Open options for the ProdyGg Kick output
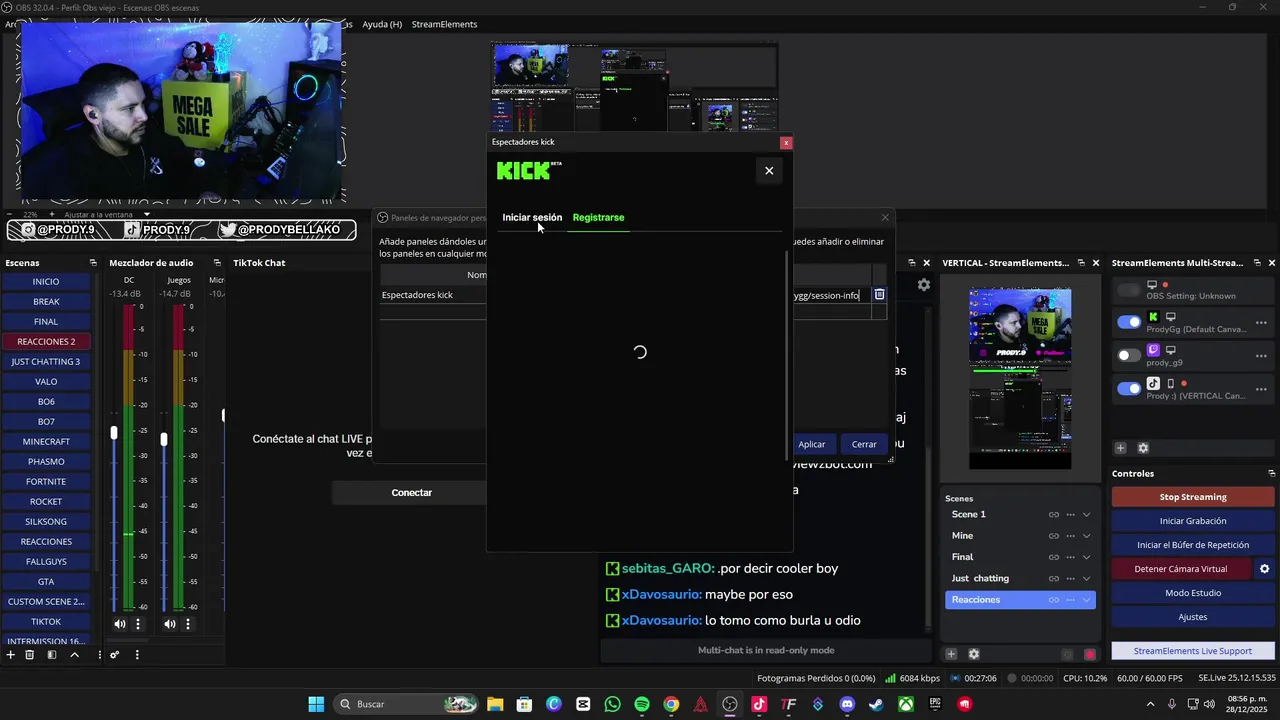This screenshot has height=720, width=1280. point(1261,322)
